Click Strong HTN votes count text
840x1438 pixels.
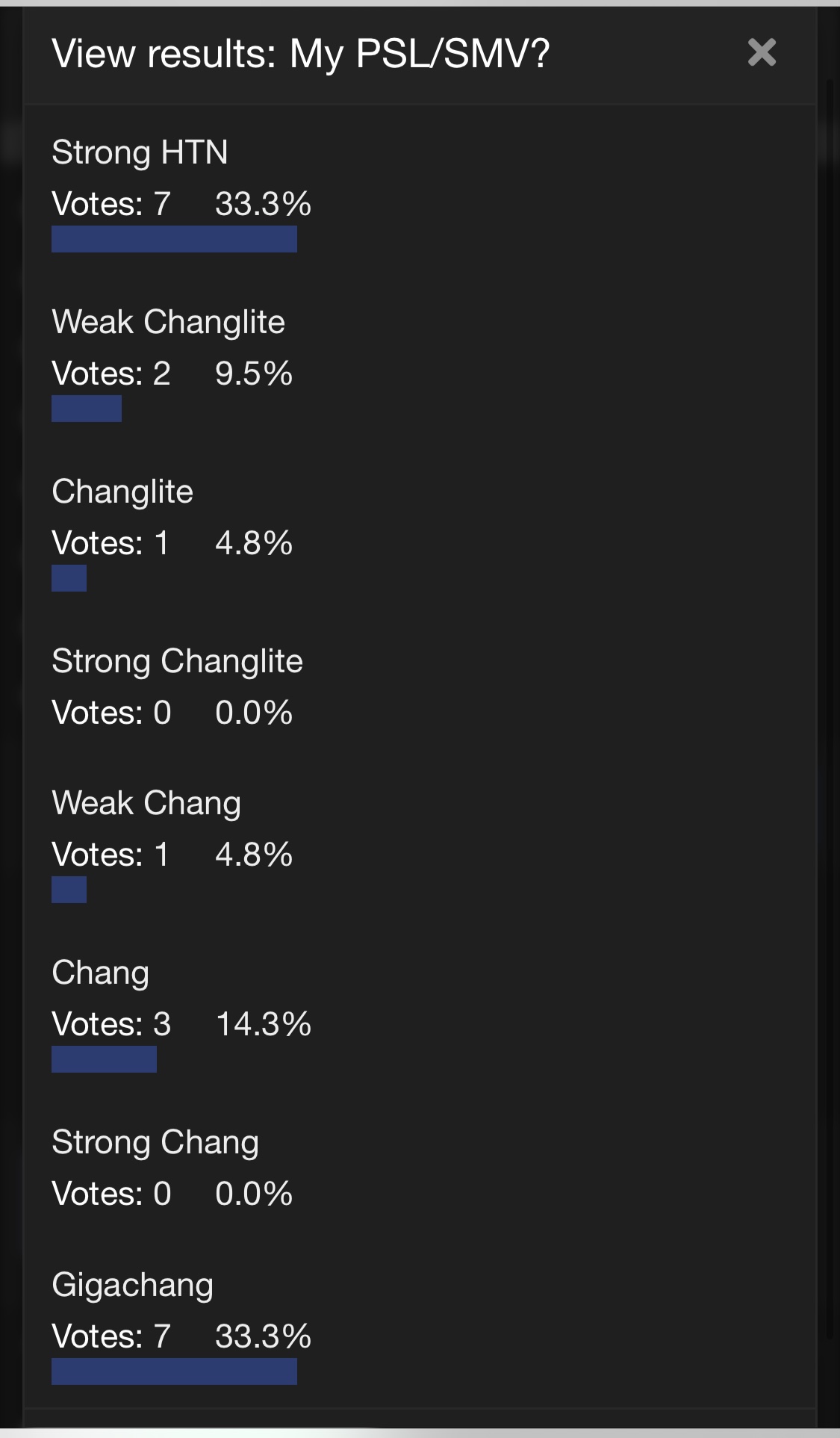coord(111,204)
